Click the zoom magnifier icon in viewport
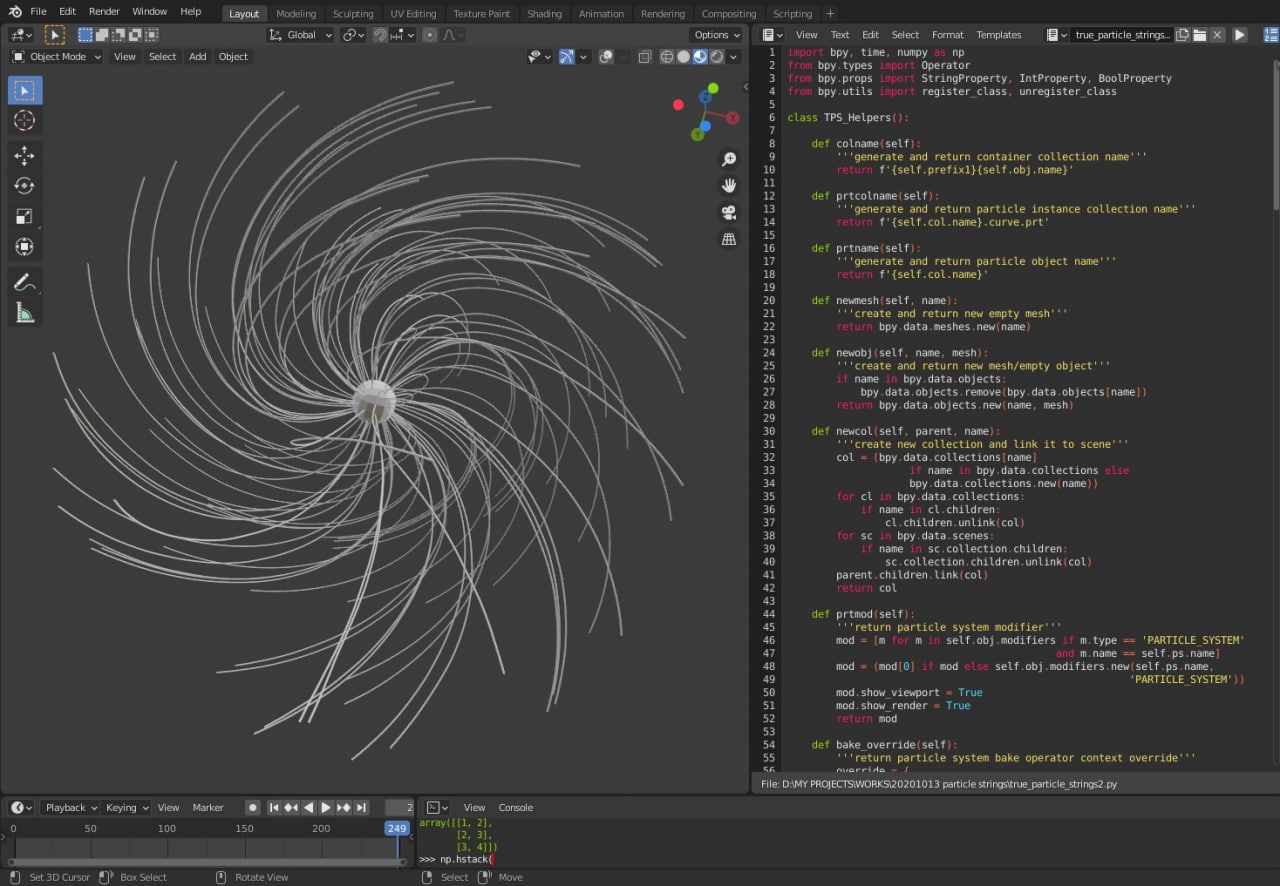 [x=729, y=159]
